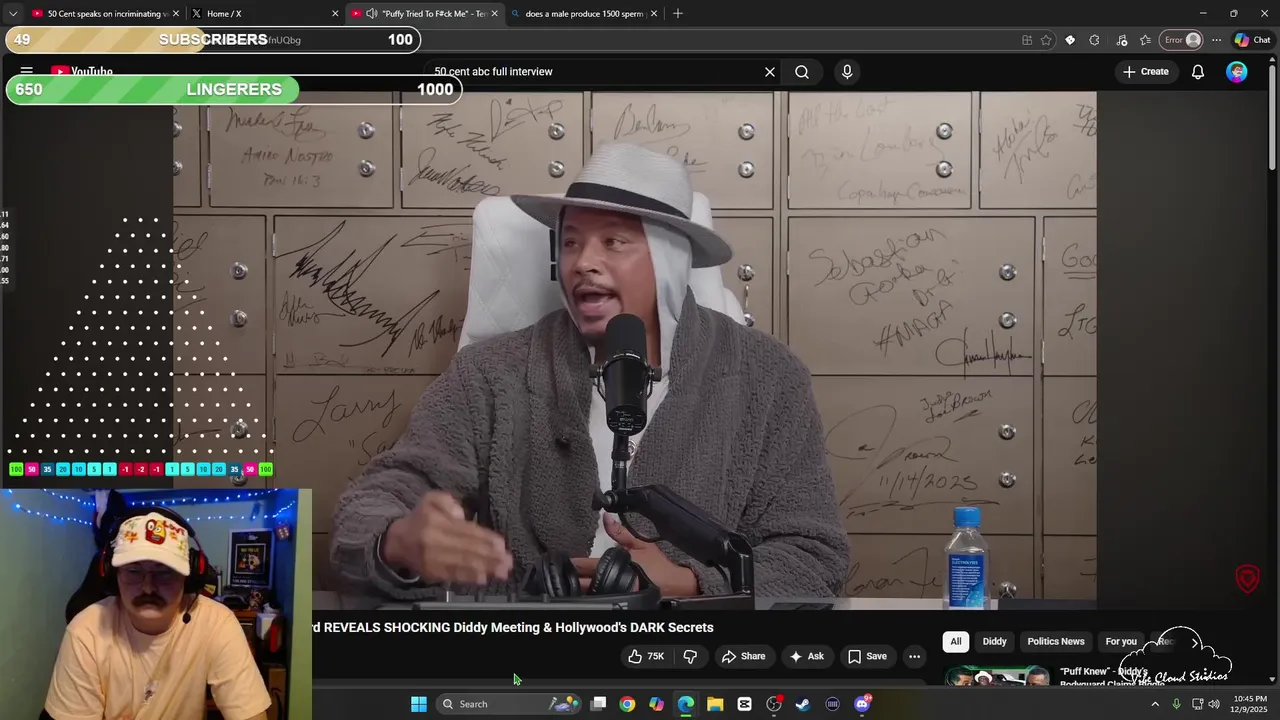Add page to favorites star icon

(x=1046, y=40)
